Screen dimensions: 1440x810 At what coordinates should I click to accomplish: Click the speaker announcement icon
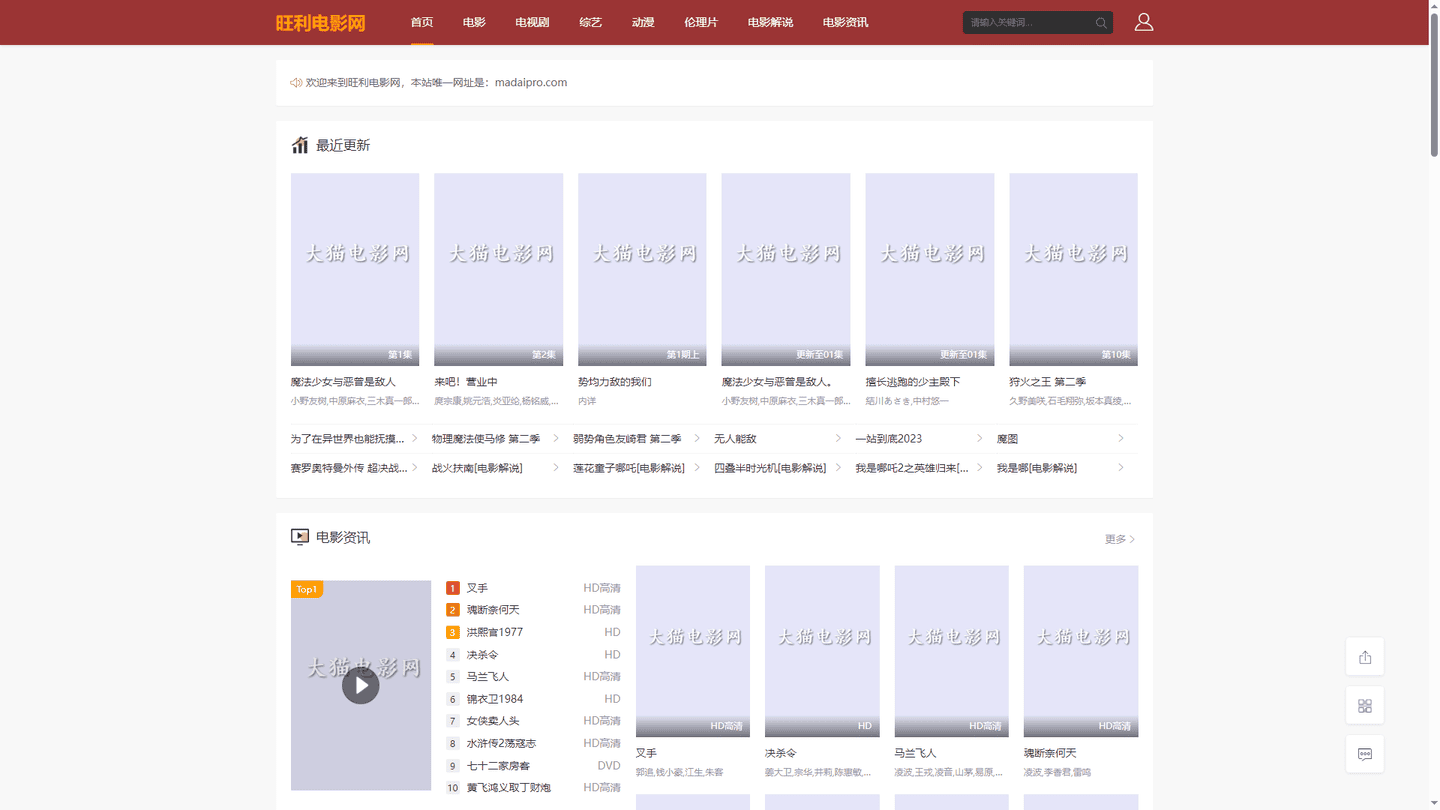click(296, 83)
